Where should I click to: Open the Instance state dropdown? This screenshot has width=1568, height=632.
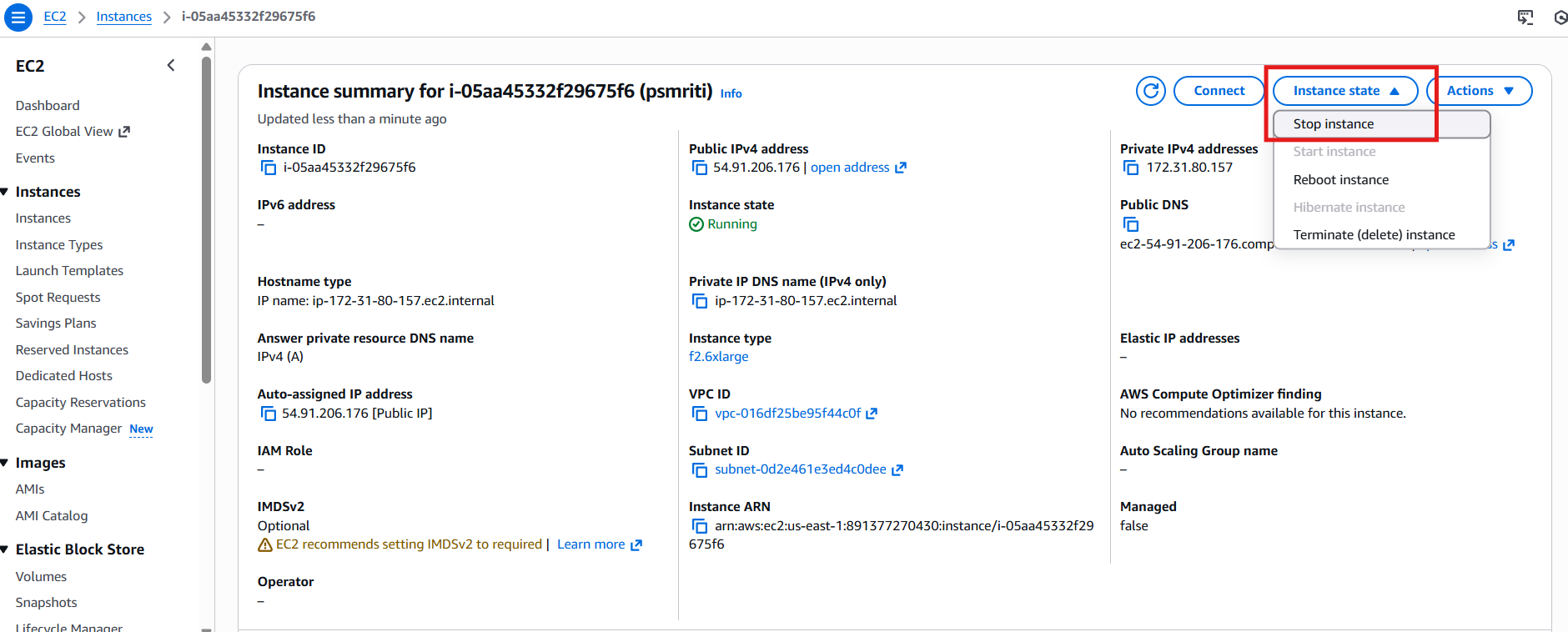pyautogui.click(x=1345, y=91)
